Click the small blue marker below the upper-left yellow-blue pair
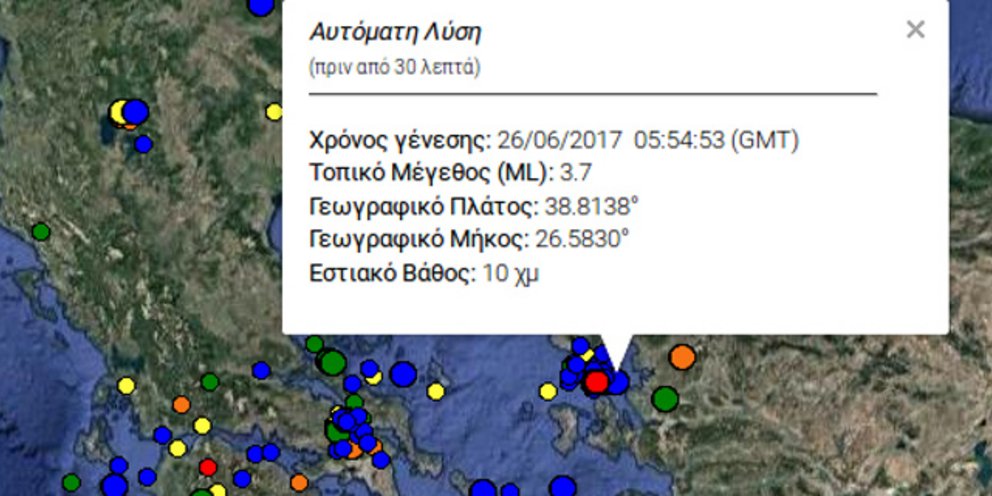Viewport: 992px width, 496px height. coord(143,144)
